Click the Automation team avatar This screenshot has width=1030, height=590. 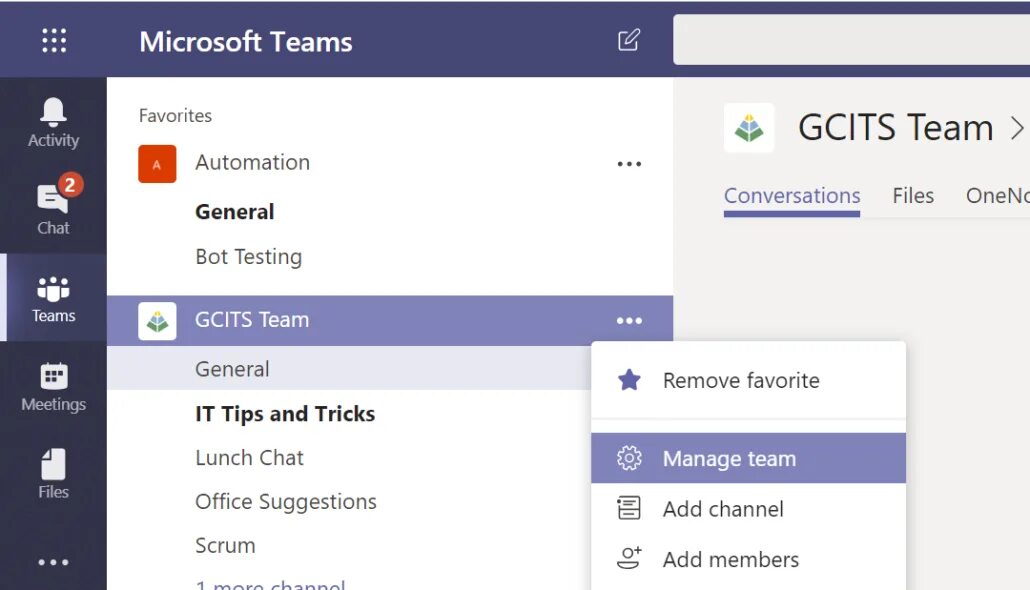pyautogui.click(x=157, y=164)
